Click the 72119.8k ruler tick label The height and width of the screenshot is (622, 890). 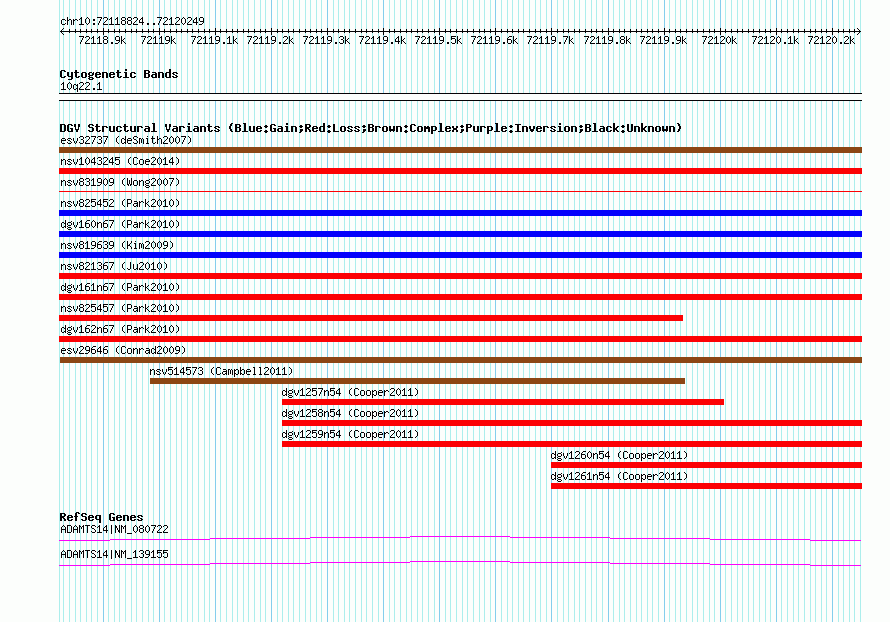pyautogui.click(x=607, y=40)
